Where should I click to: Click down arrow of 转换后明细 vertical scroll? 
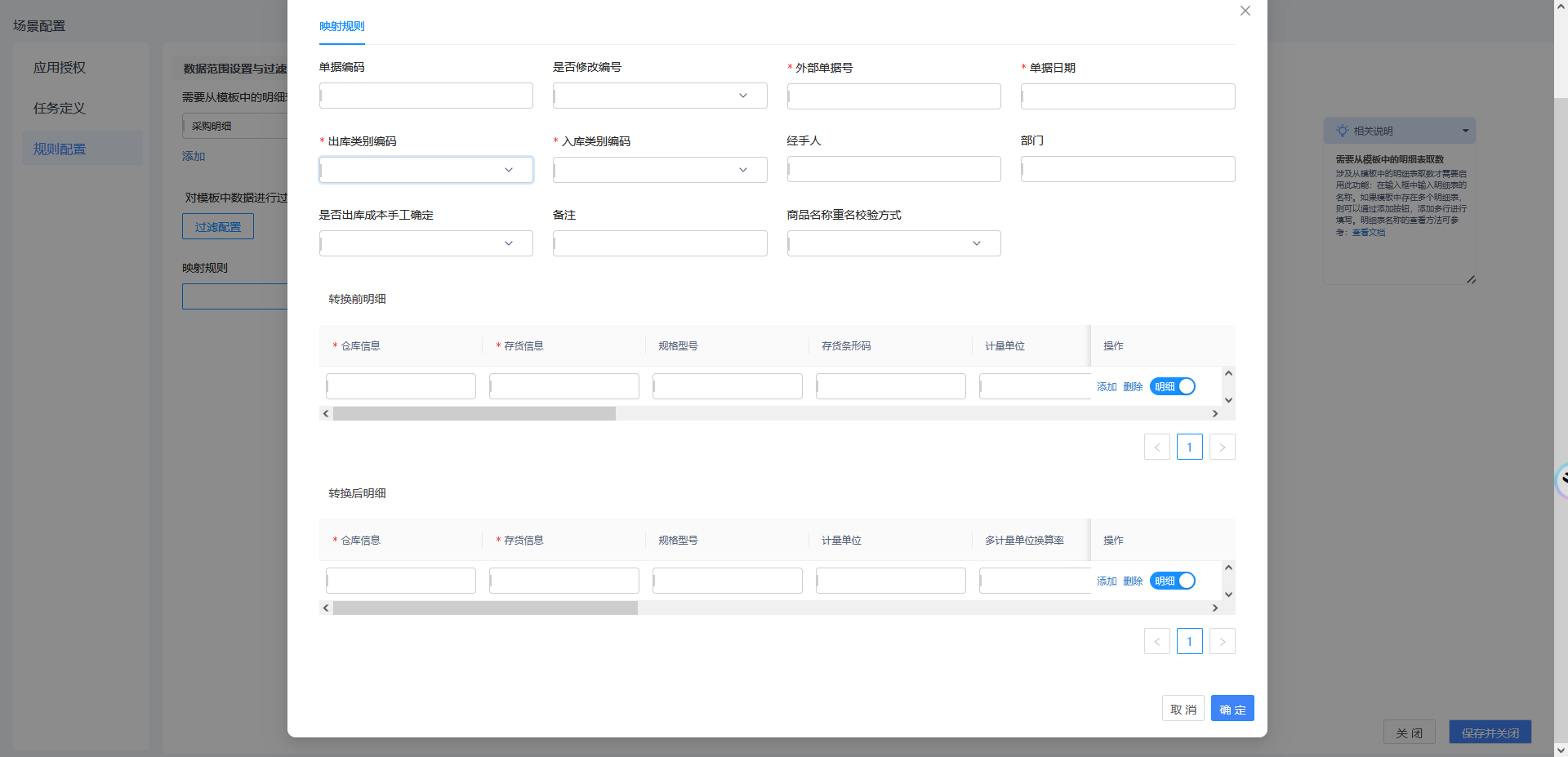[x=1228, y=594]
